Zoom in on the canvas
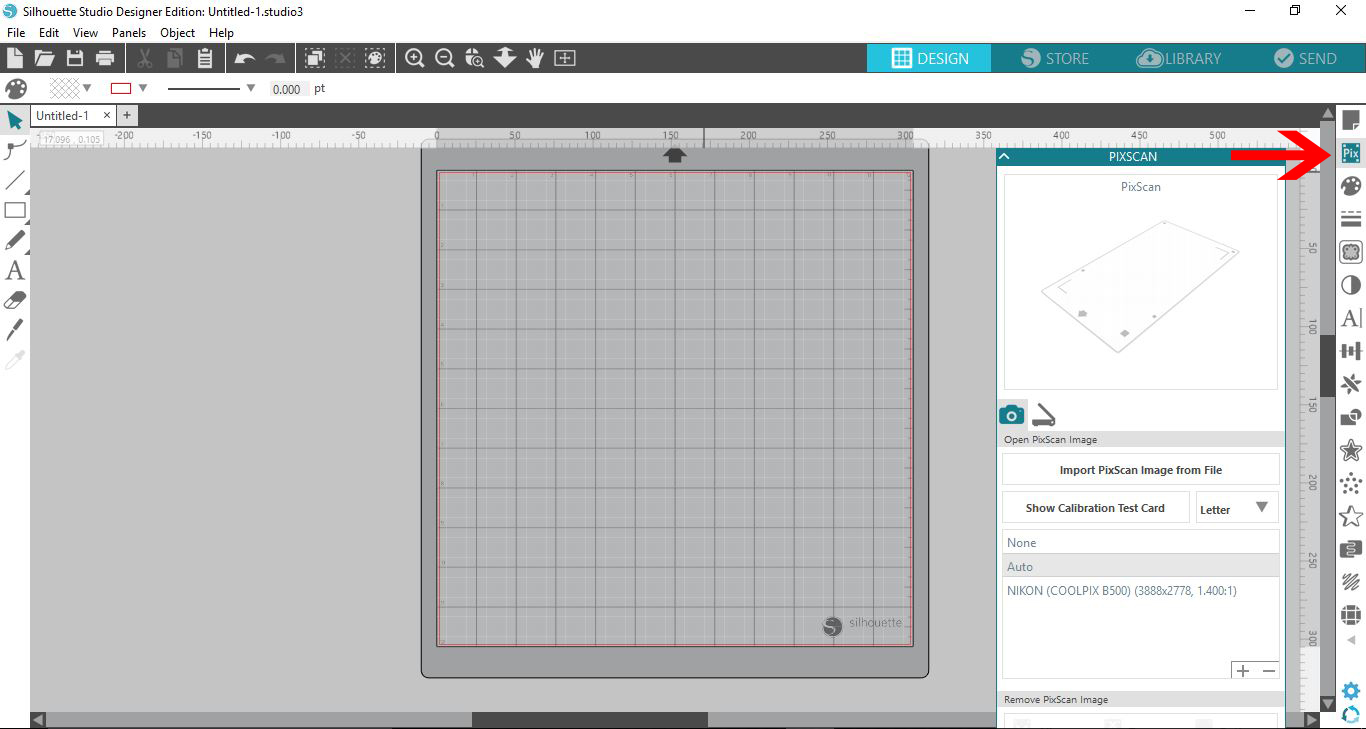 pyautogui.click(x=414, y=58)
